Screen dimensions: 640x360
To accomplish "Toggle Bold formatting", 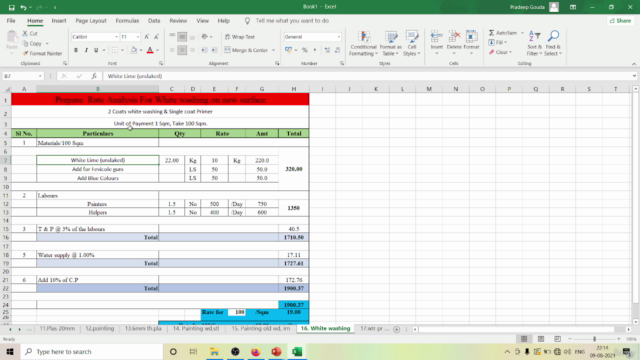I will pos(76,50).
